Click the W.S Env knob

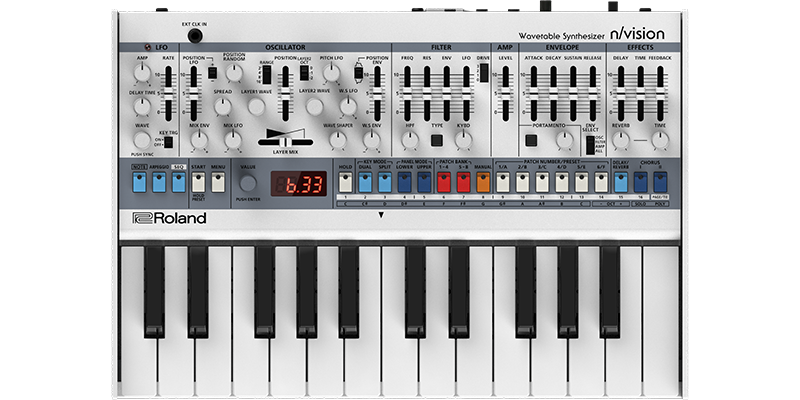click(x=372, y=140)
